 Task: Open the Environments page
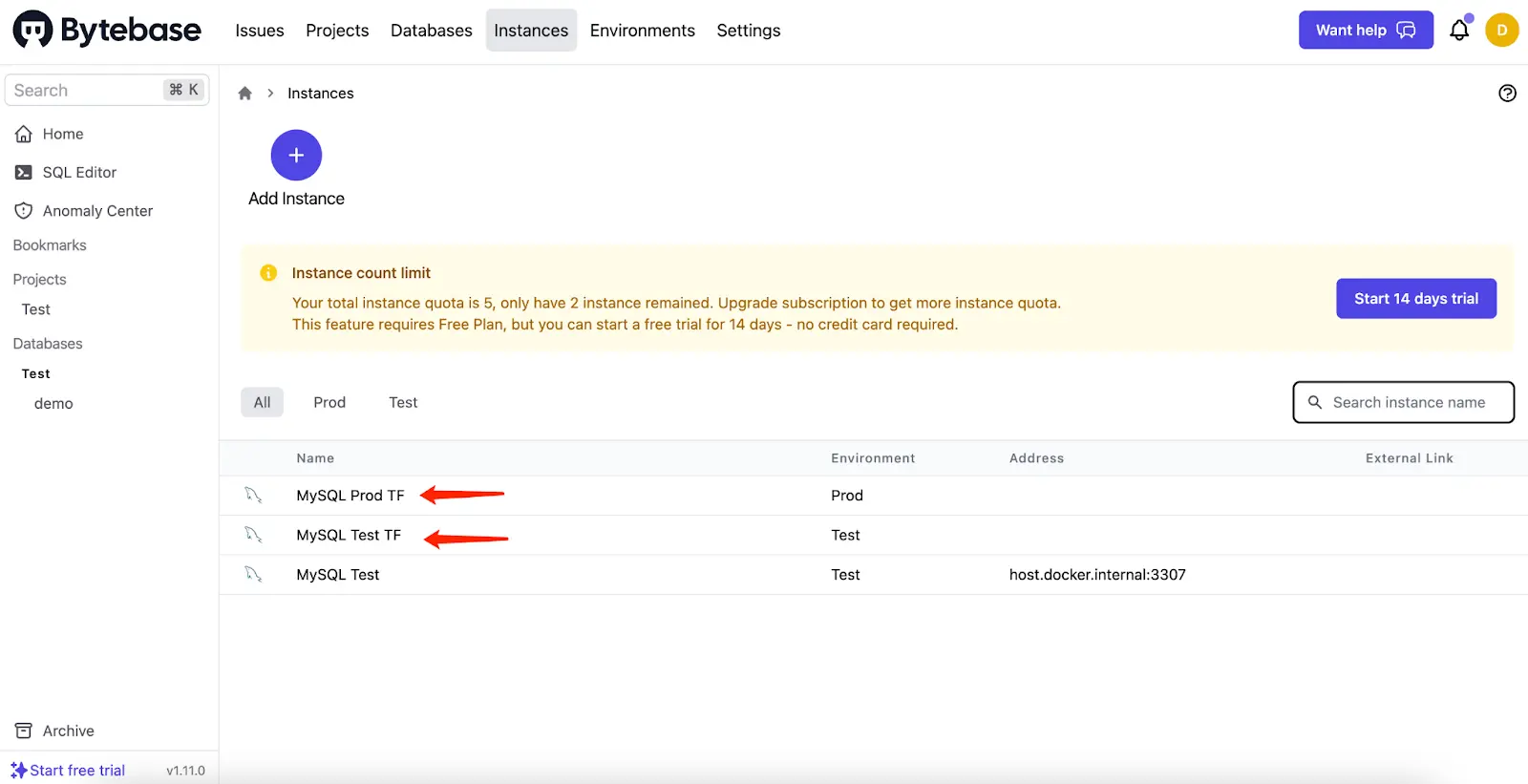(643, 31)
